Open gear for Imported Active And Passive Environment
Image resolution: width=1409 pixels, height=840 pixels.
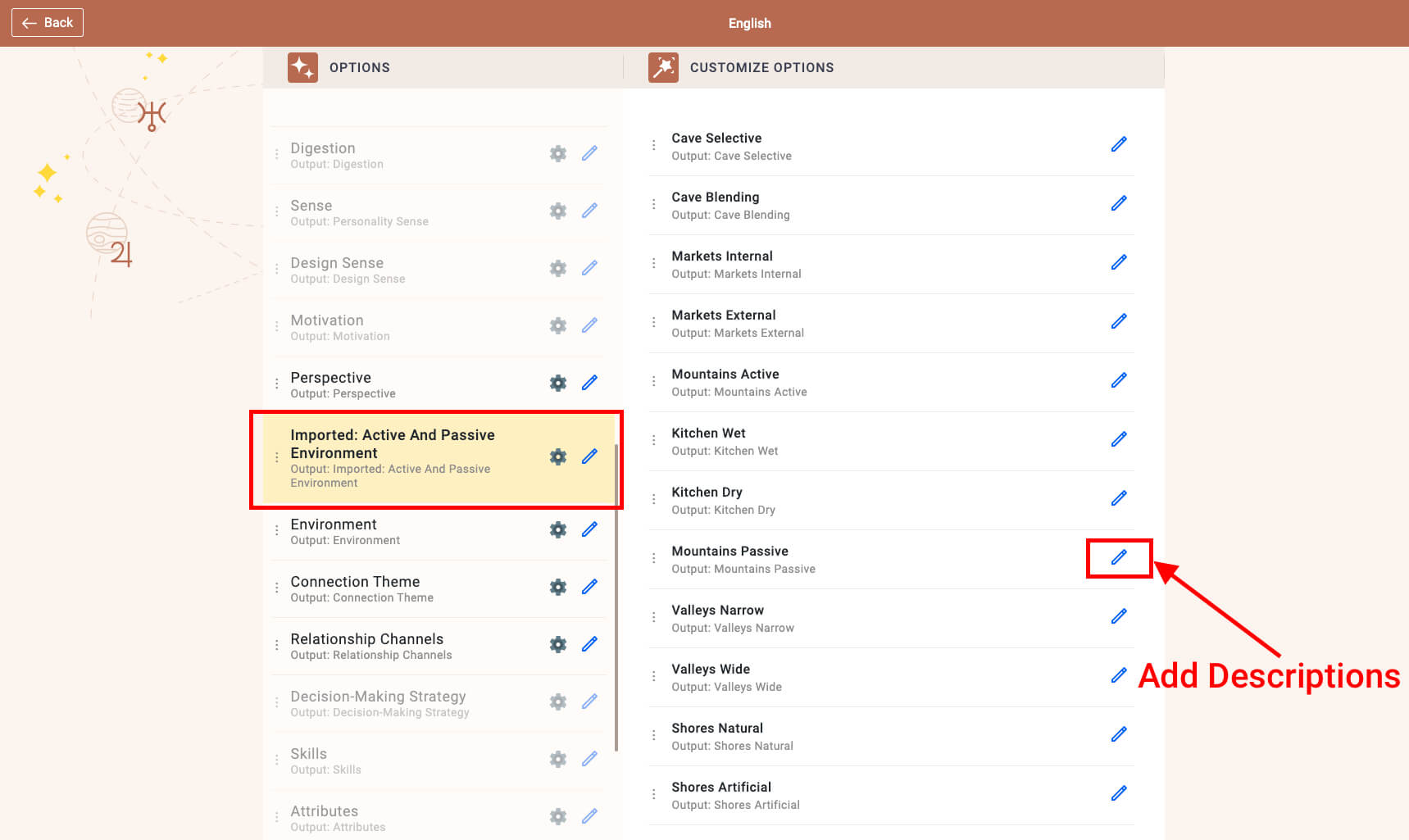[558, 456]
